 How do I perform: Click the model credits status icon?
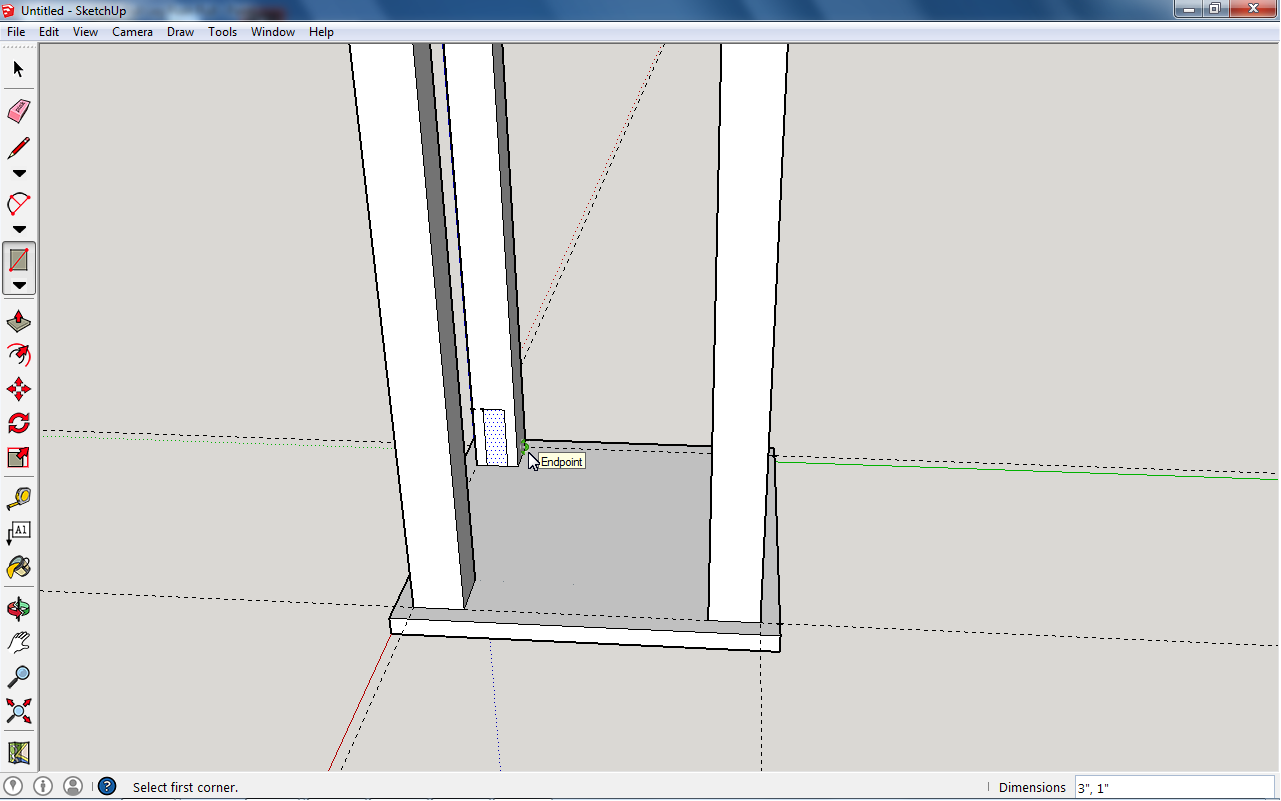click(x=43, y=787)
